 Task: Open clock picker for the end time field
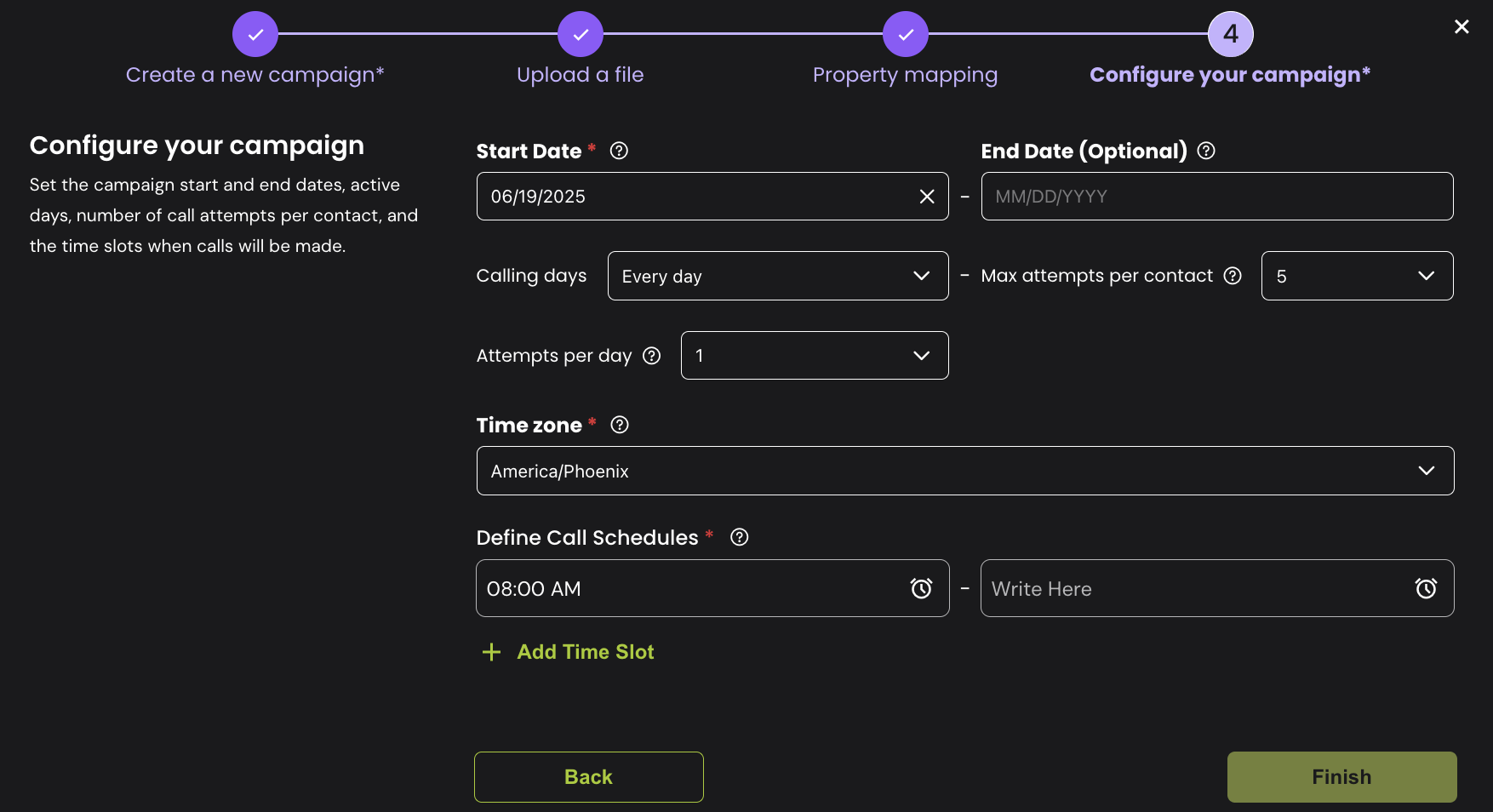(x=1426, y=588)
